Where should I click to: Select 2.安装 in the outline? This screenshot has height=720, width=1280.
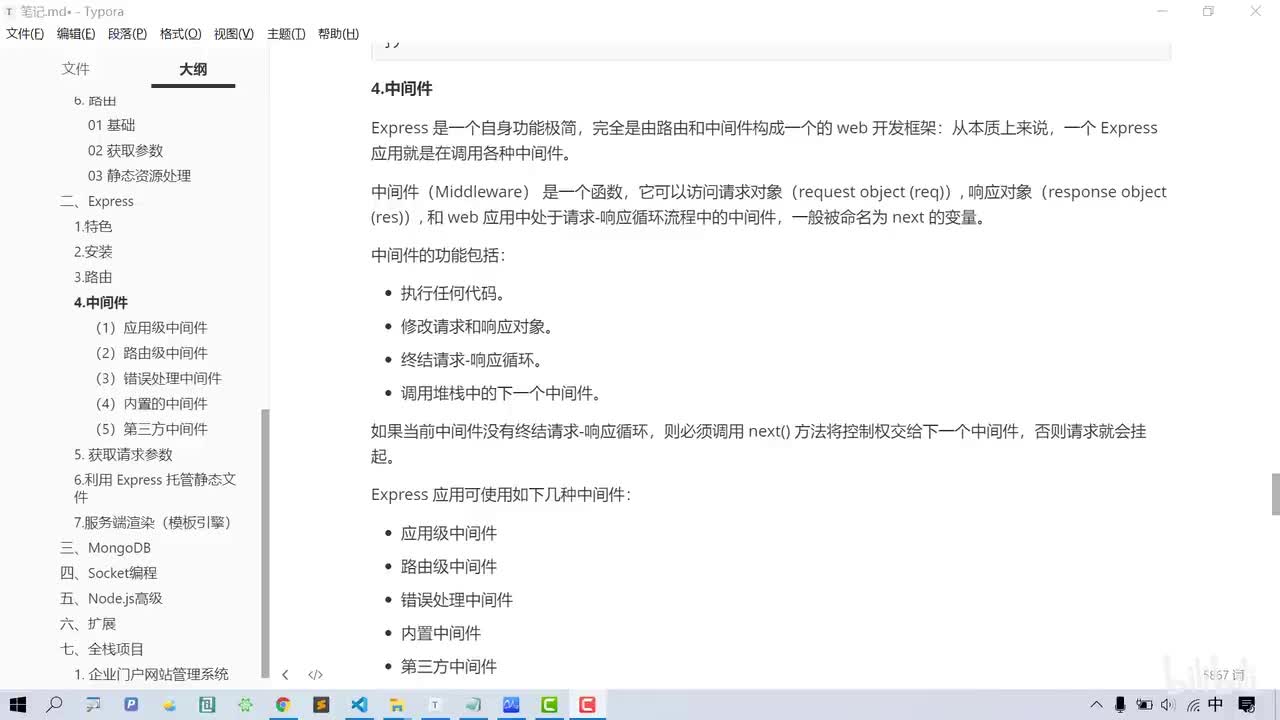coord(93,252)
